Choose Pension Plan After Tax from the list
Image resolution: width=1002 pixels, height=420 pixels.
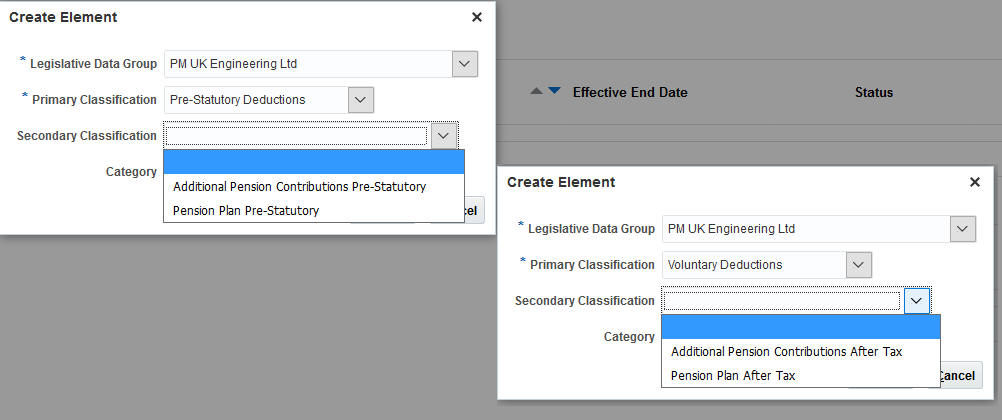click(733, 376)
